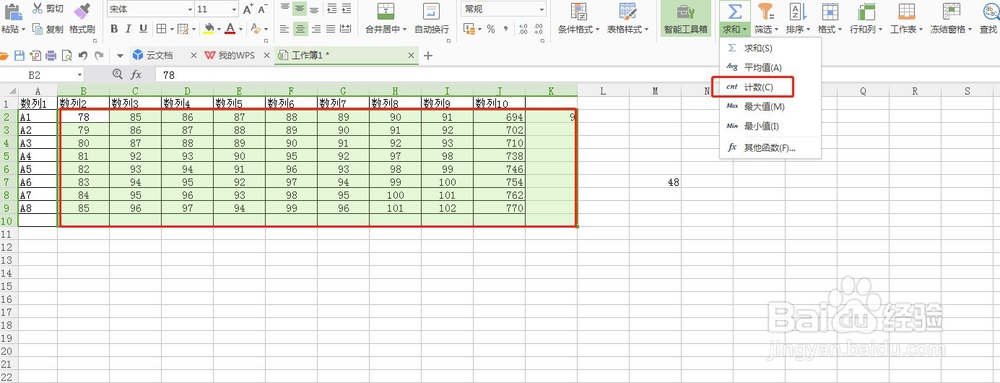Click the Save icon in quick toolbar
Image resolution: width=1000 pixels, height=383 pixels.
coord(19,55)
